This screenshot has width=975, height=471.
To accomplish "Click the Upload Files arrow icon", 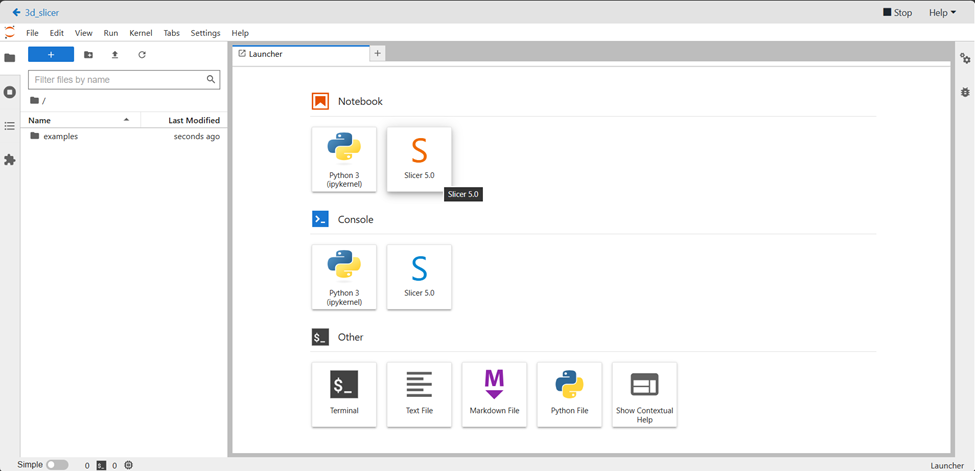I will [x=115, y=55].
